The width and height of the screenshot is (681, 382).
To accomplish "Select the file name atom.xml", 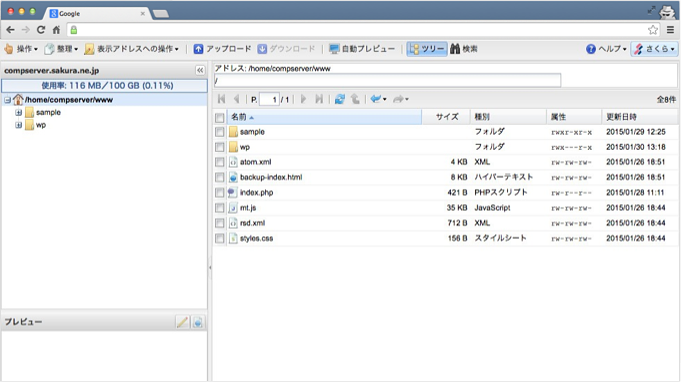I will 255,162.
